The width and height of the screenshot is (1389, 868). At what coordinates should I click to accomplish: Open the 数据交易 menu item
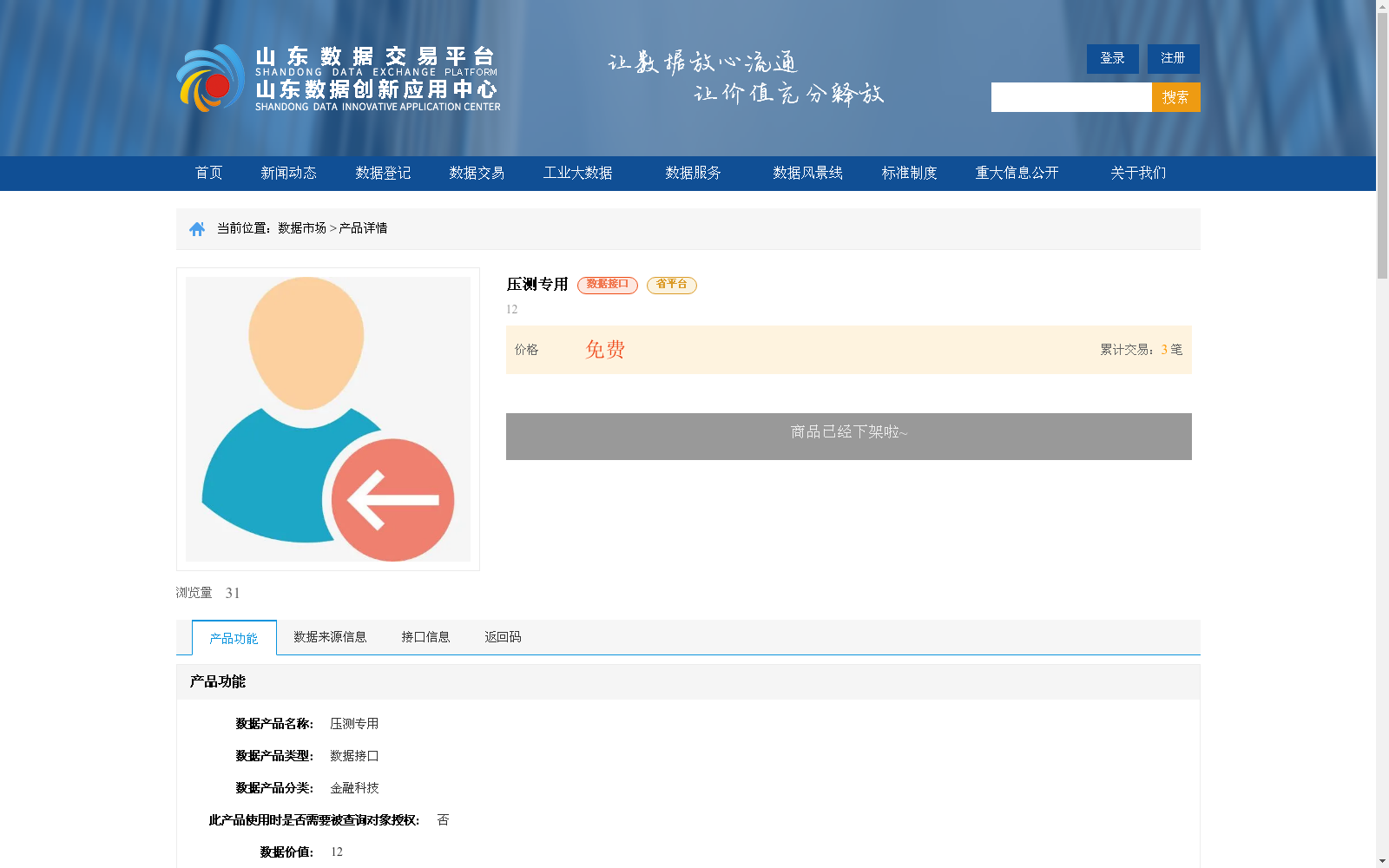click(477, 173)
